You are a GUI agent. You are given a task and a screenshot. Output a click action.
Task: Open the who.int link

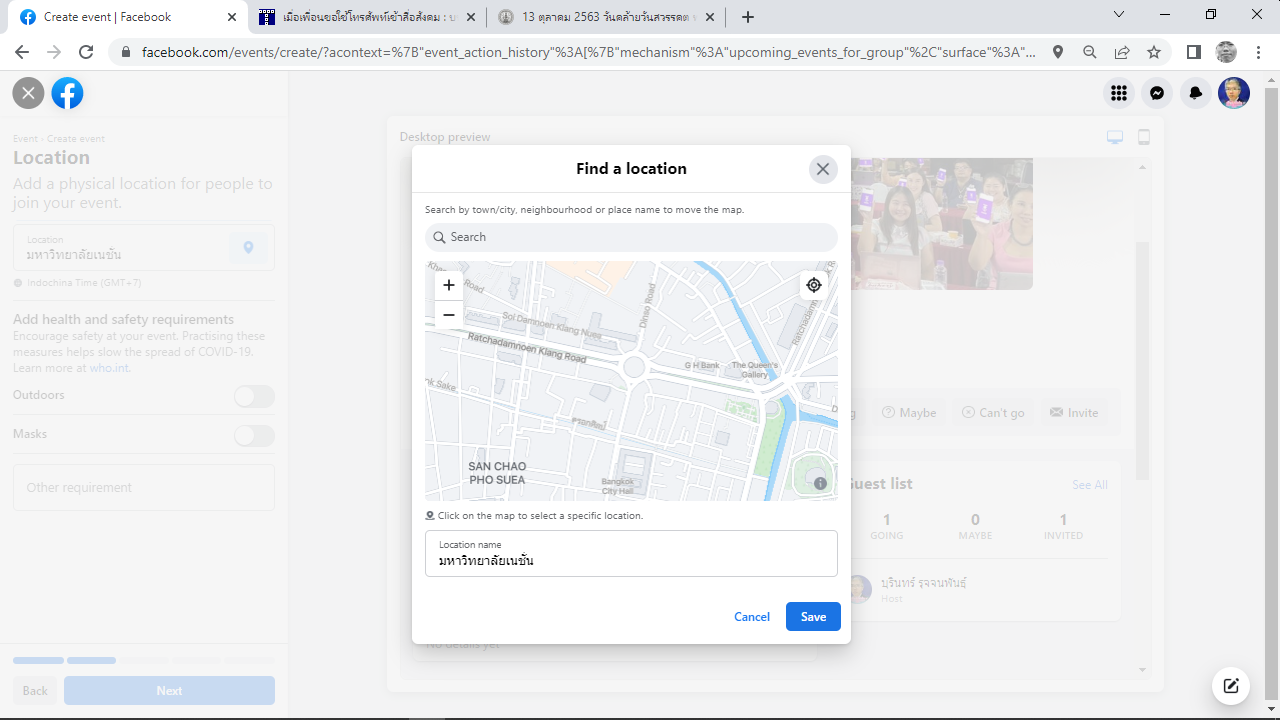click(110, 368)
